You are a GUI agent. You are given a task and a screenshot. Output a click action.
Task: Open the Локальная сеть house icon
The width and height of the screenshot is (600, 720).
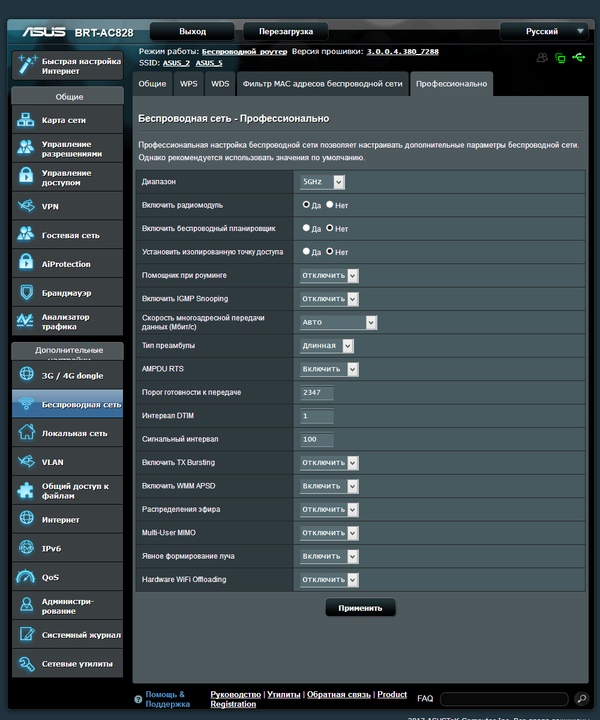coord(26,433)
